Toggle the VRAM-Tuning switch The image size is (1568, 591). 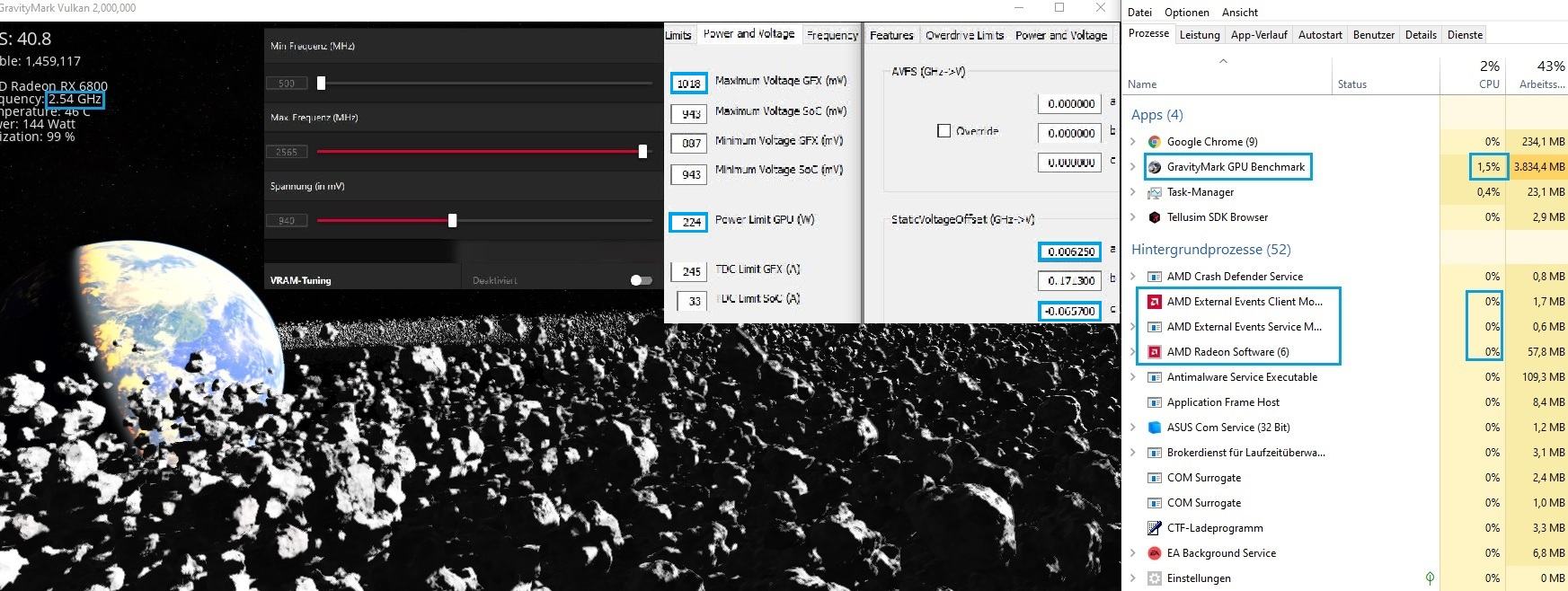click(641, 280)
